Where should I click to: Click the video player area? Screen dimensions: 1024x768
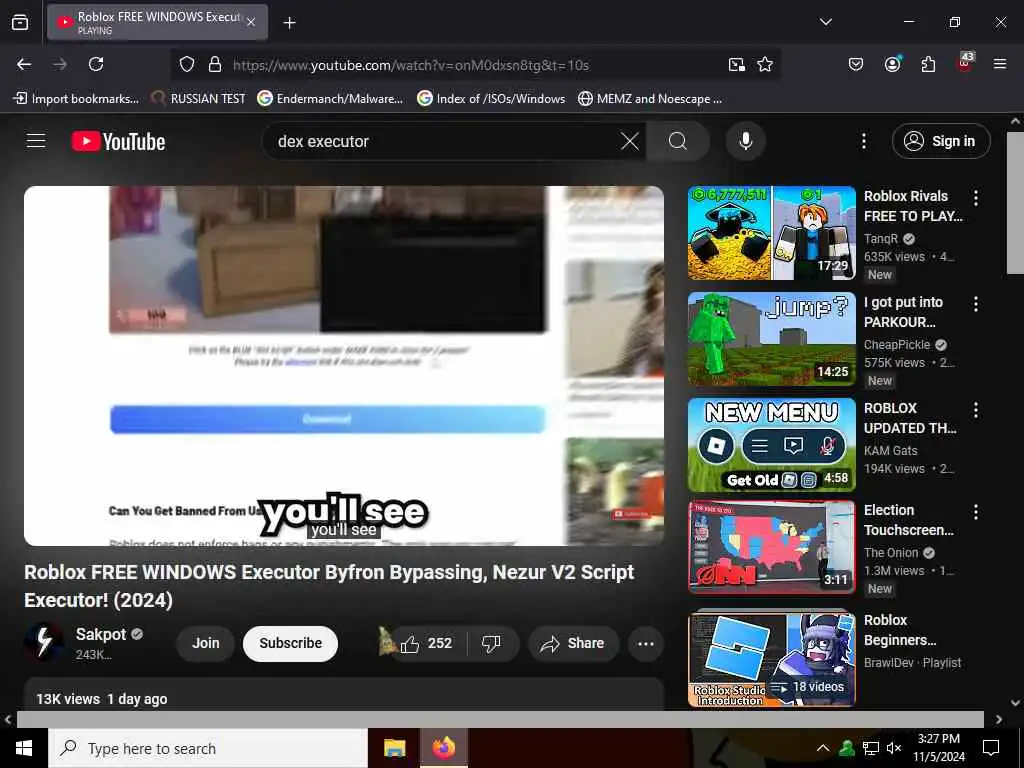344,366
